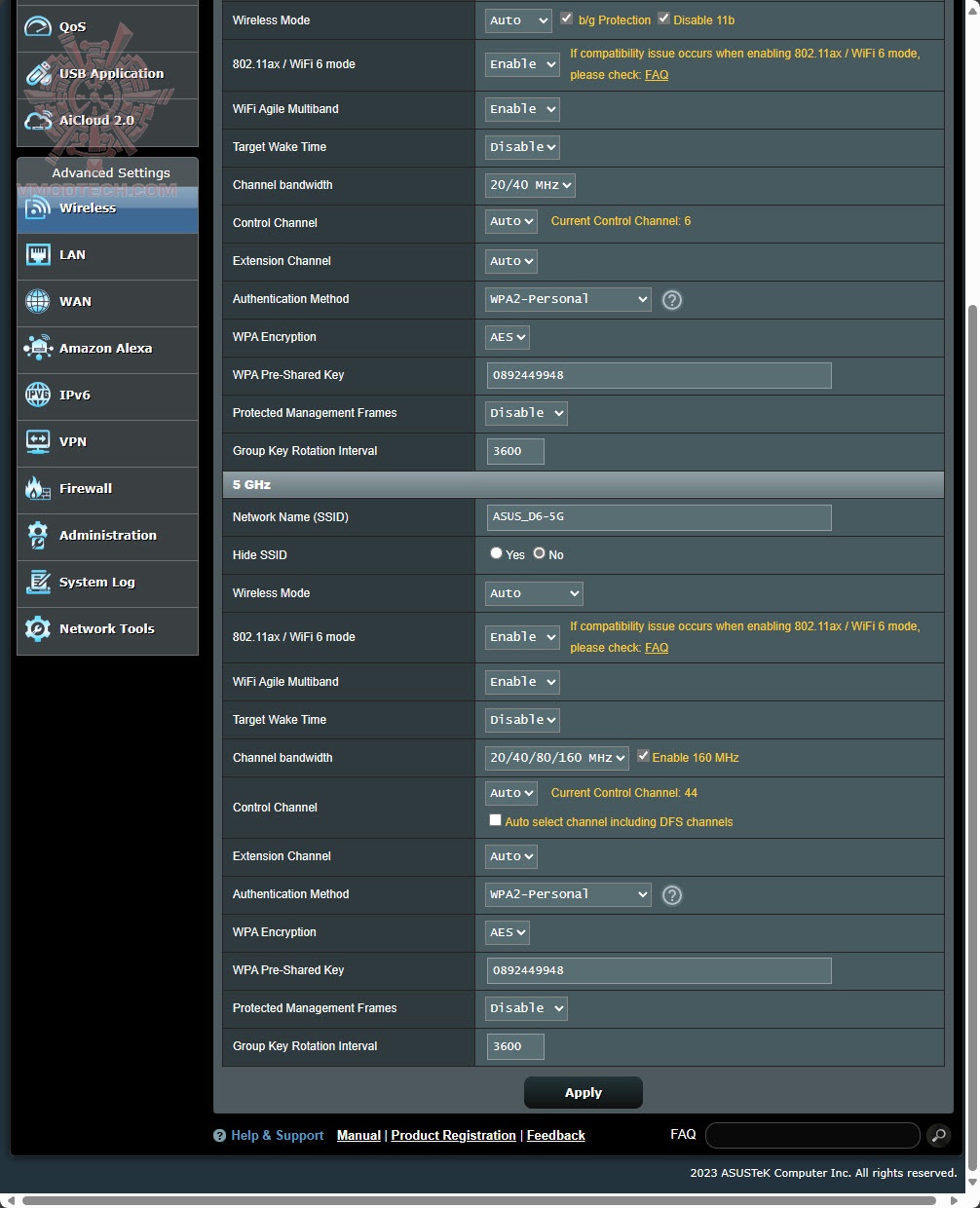The image size is (980, 1208).
Task: Open 5 GHz WiFi Agile Multiband dropdown
Action: (x=522, y=682)
